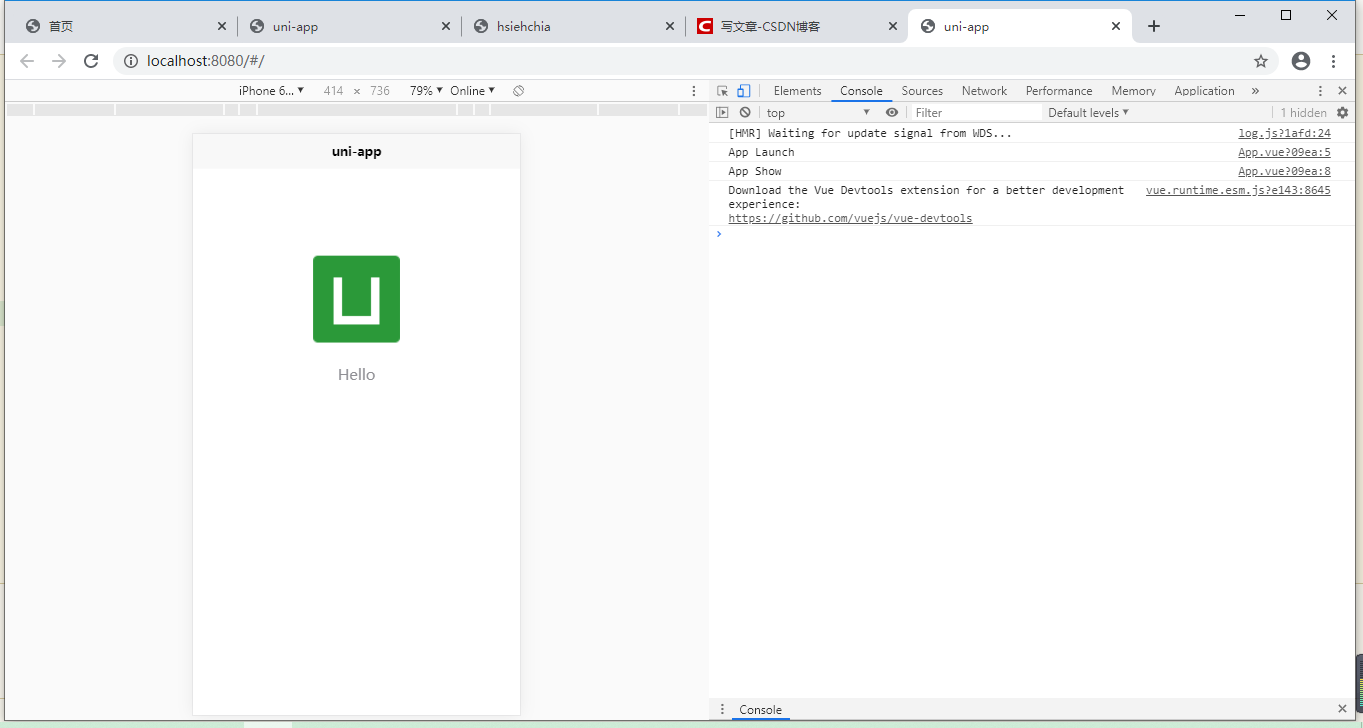Open the Sources panel tab
Image resolution: width=1363 pixels, height=728 pixels.
[922, 91]
